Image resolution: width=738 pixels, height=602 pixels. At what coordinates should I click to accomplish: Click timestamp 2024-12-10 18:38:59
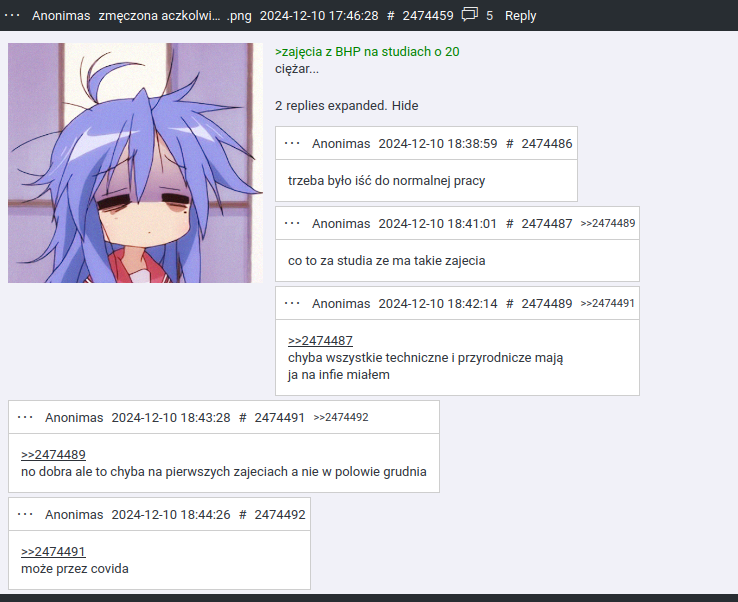point(438,144)
